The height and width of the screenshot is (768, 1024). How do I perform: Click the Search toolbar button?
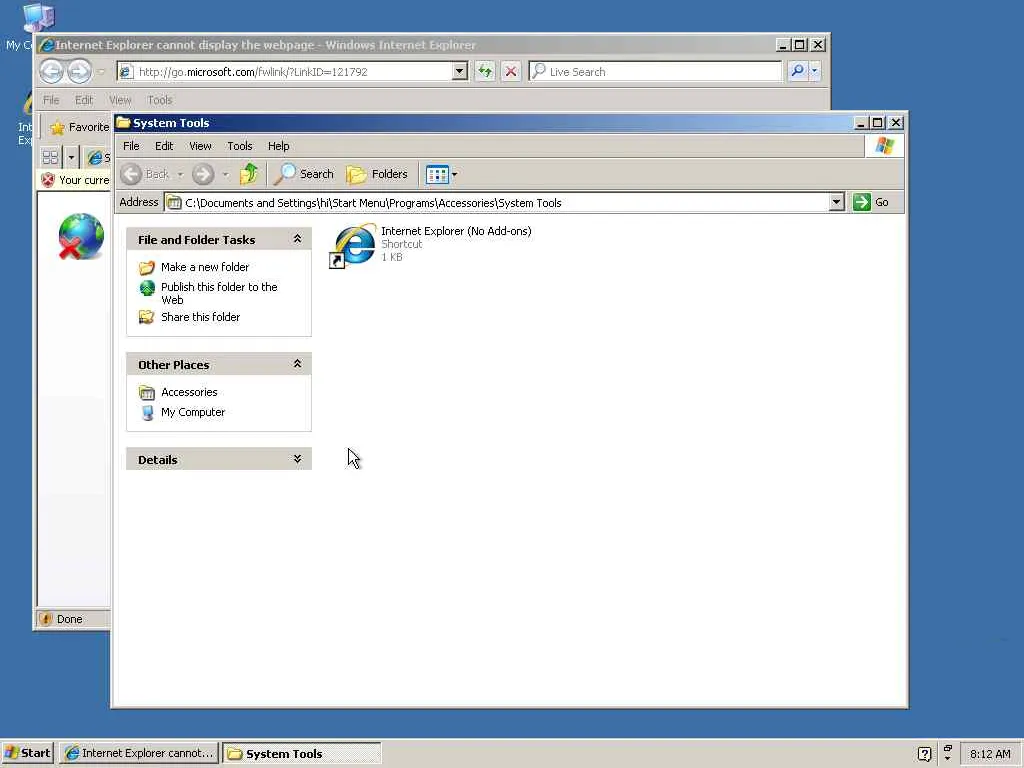tap(304, 174)
